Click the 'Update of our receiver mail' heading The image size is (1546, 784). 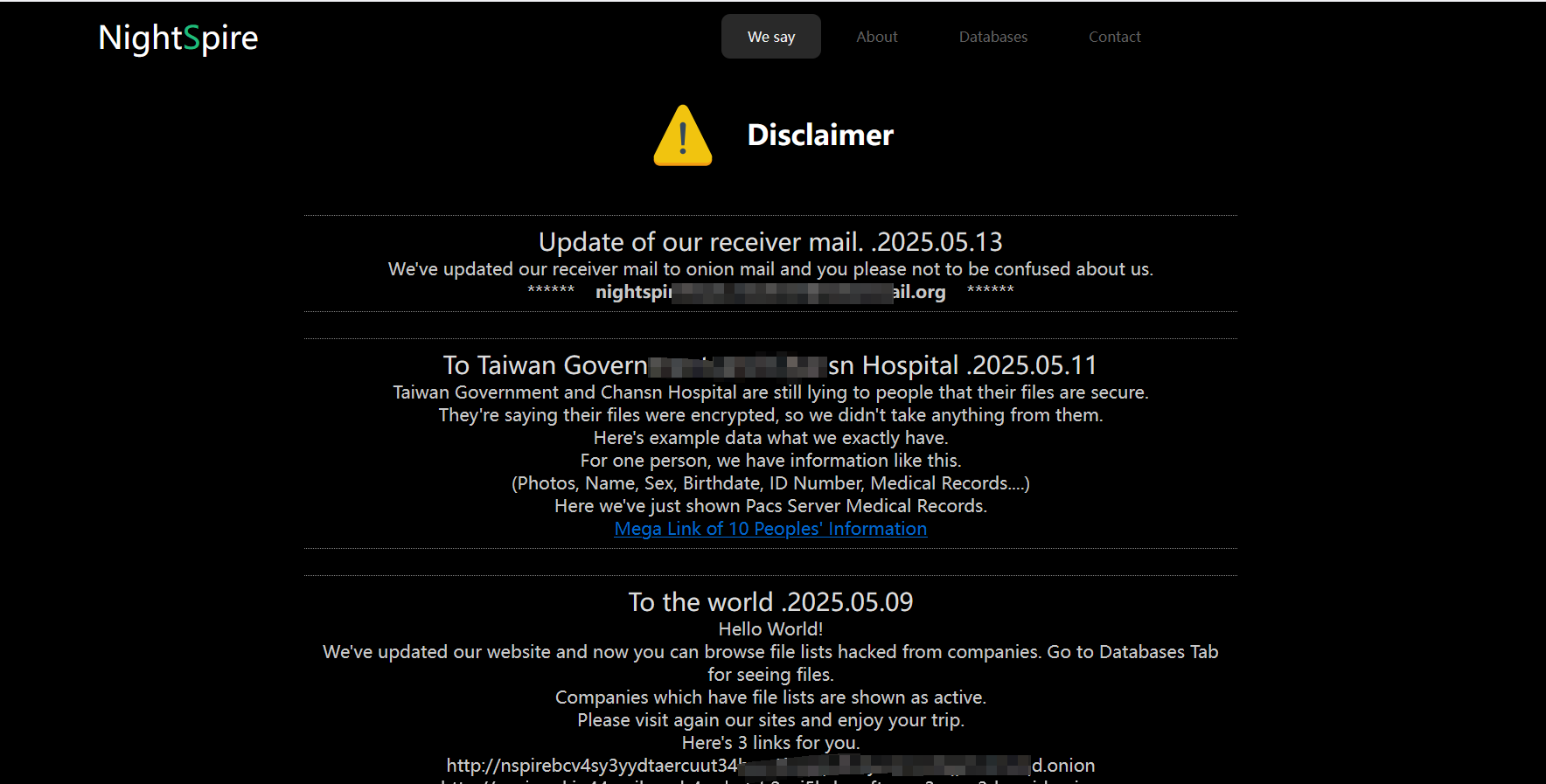[x=770, y=242]
